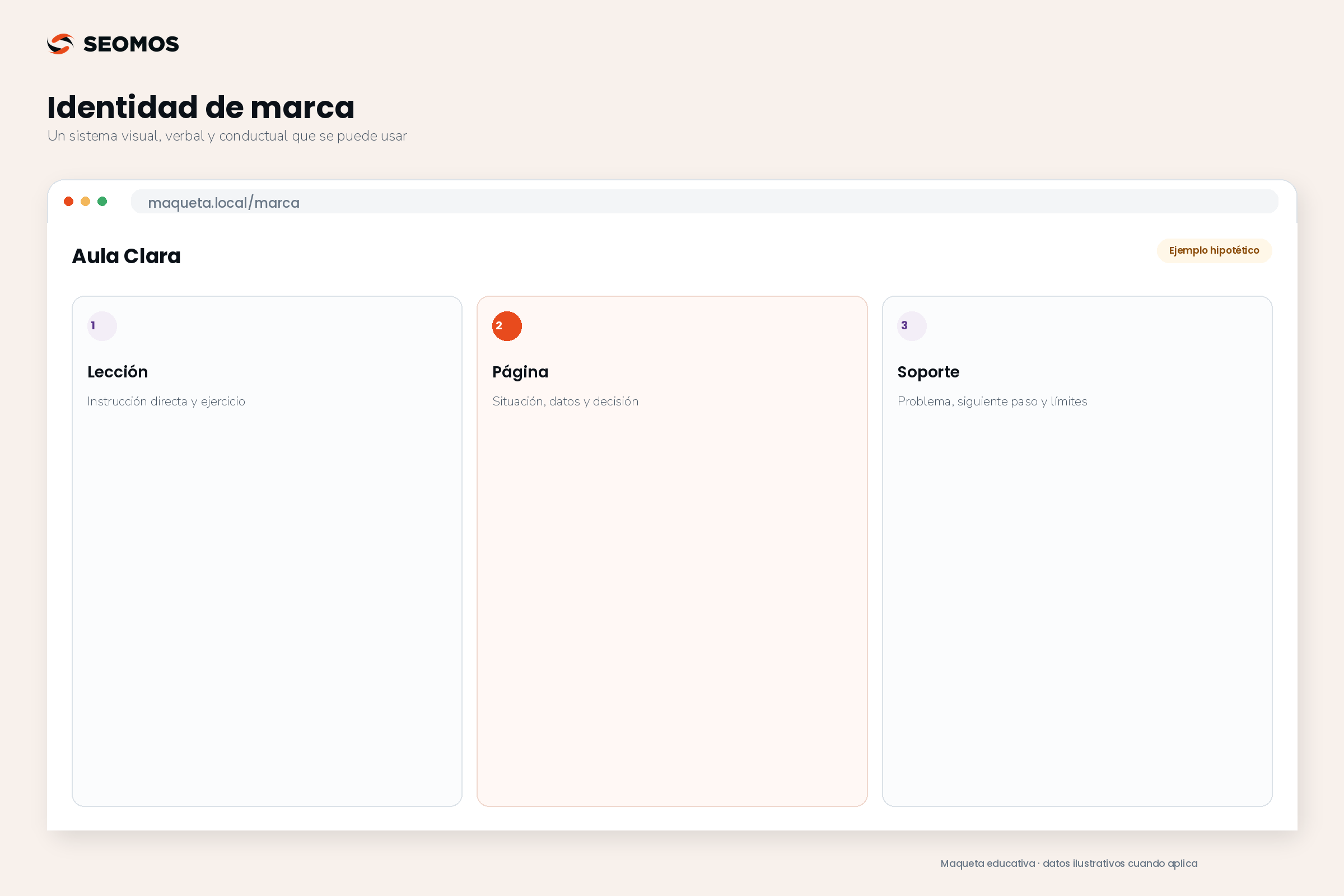
Task: Click the yellow window dot in mockup browser
Action: (85, 201)
